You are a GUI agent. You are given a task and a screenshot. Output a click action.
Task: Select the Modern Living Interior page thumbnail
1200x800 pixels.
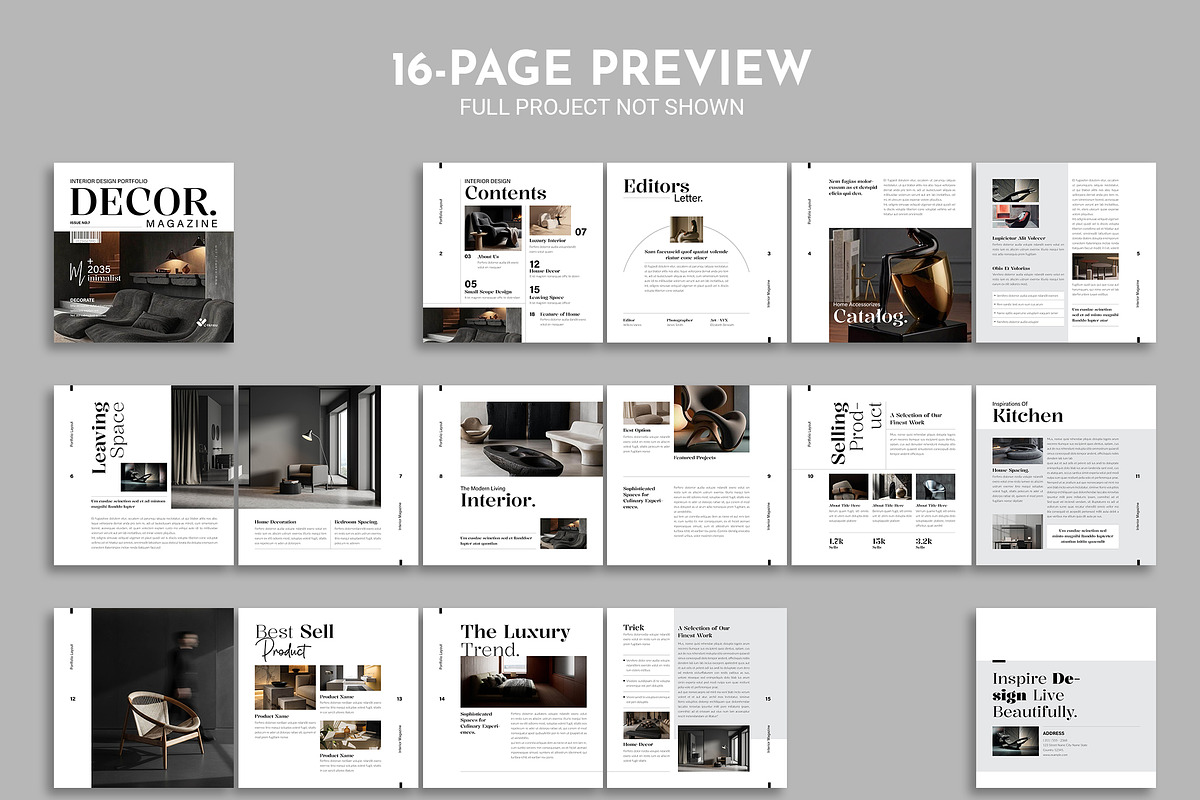tap(512, 475)
